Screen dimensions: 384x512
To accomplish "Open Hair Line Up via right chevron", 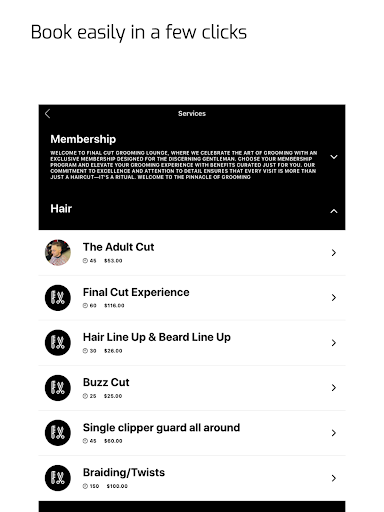I will click(334, 343).
